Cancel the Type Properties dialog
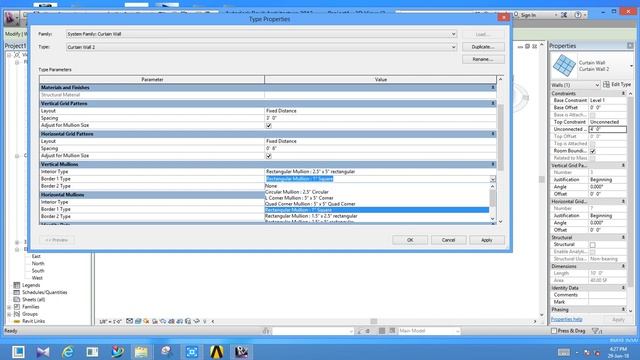The width and height of the screenshot is (640, 360). point(448,240)
